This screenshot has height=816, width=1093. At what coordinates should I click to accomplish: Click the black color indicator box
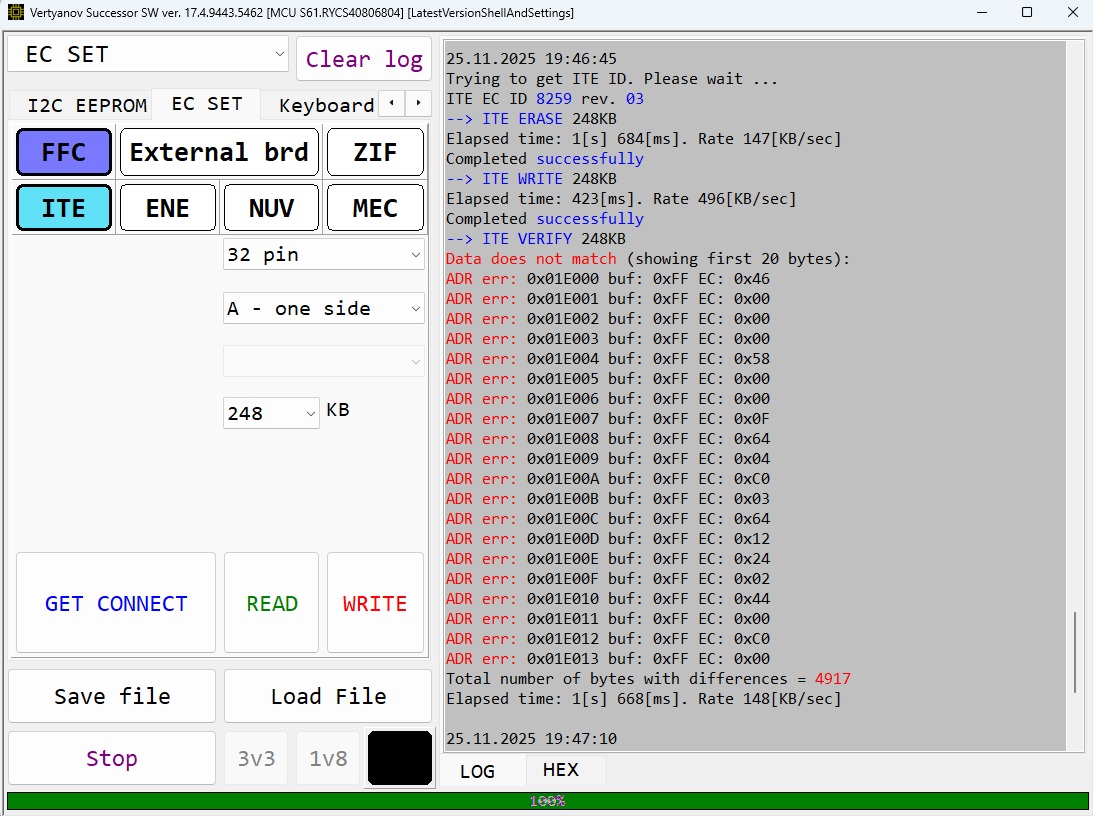[x=399, y=758]
